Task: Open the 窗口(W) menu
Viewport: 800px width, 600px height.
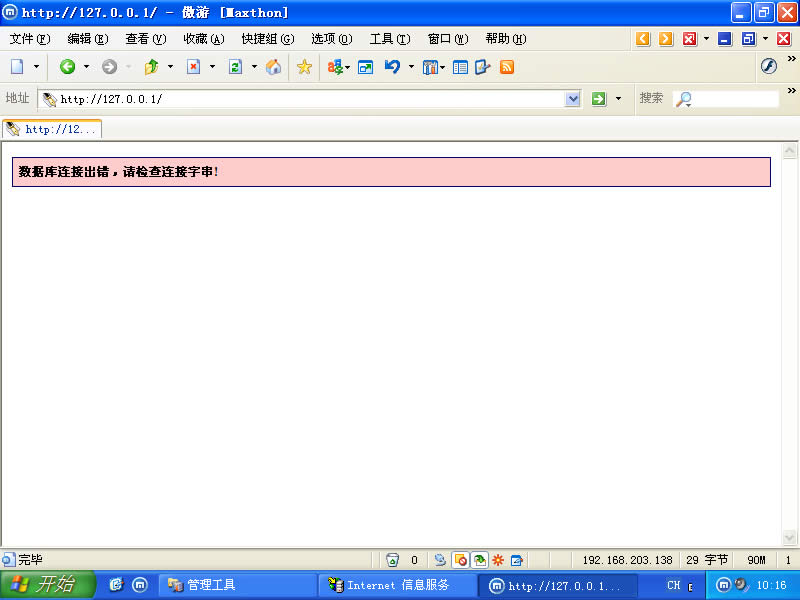Action: pos(448,39)
